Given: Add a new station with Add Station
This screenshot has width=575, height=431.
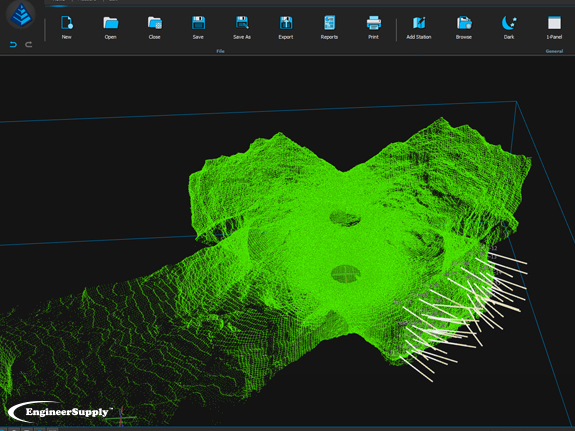Looking at the screenshot, I should tap(419, 27).
